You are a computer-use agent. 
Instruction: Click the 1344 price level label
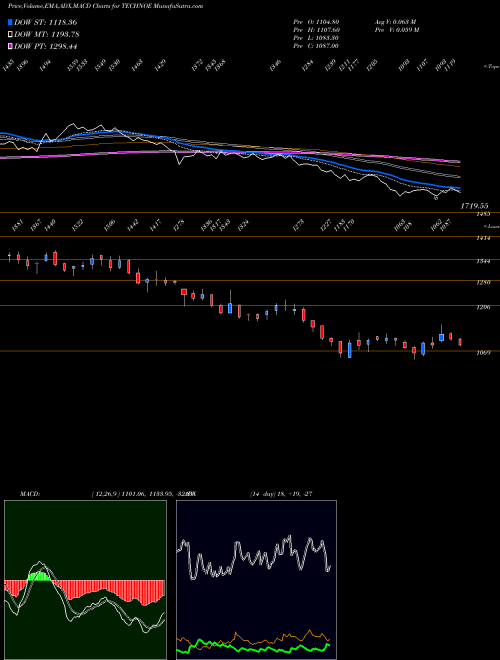click(x=483, y=261)
